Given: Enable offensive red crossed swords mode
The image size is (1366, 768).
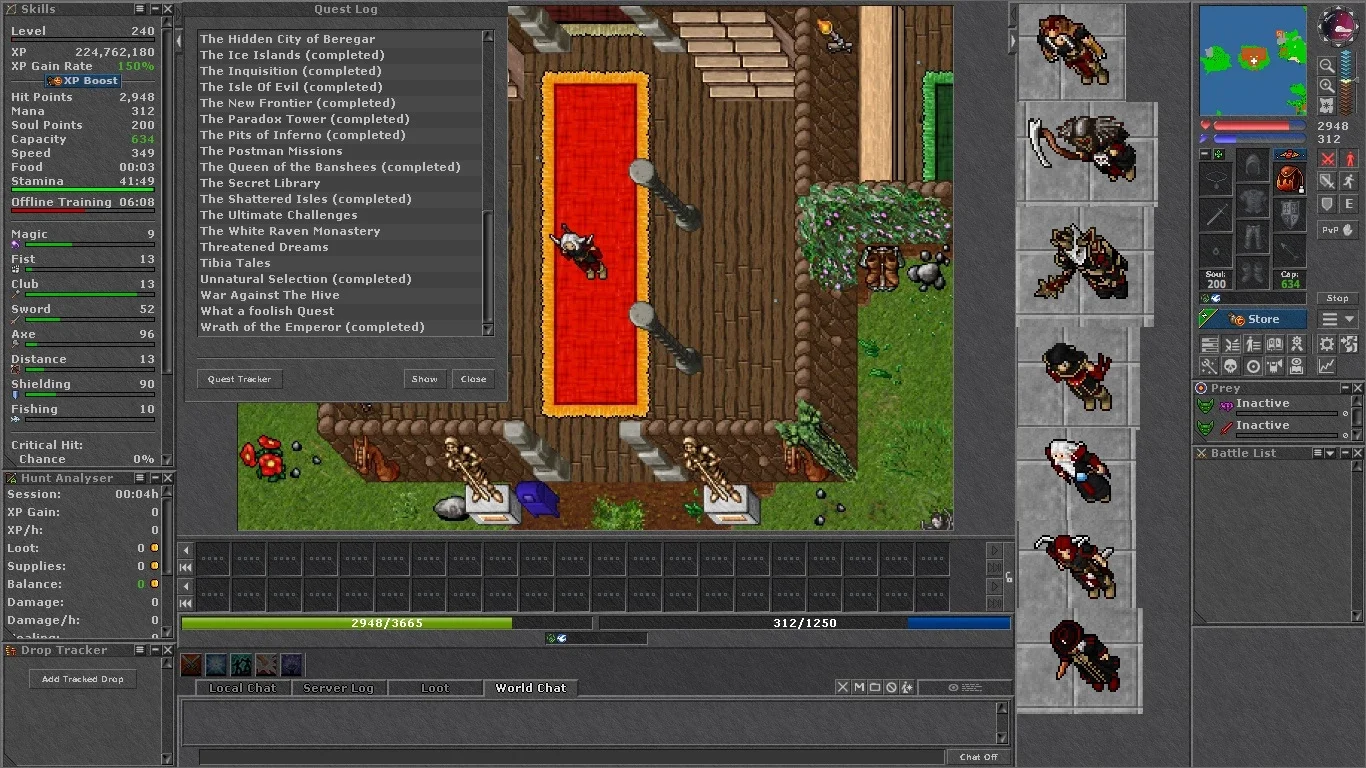Looking at the screenshot, I should (x=1327, y=158).
